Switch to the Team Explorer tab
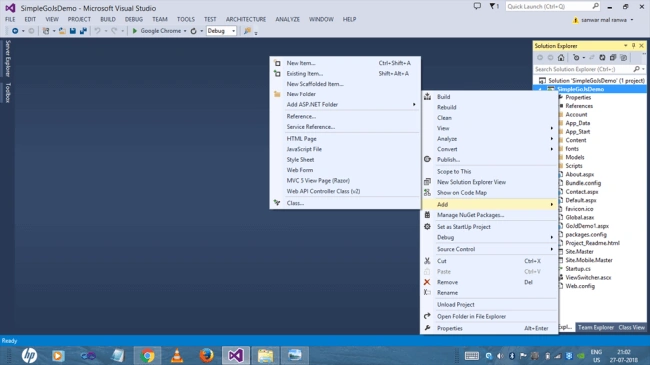The height and width of the screenshot is (365, 650). pyautogui.click(x=596, y=327)
